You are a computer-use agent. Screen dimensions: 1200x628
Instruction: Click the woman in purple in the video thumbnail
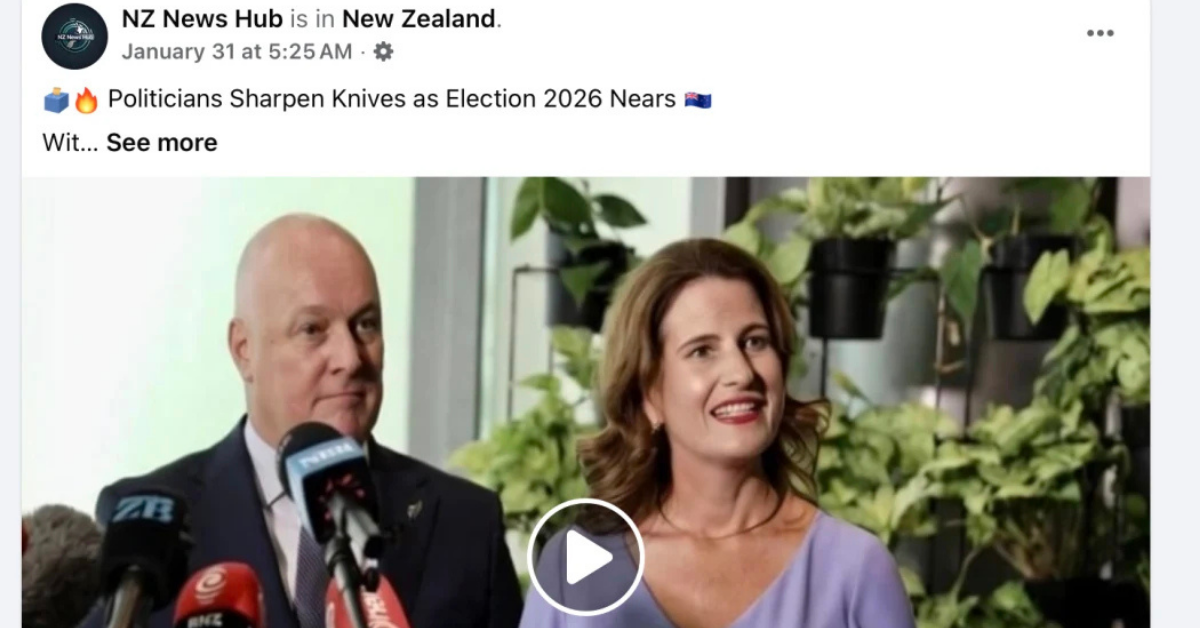point(720,440)
